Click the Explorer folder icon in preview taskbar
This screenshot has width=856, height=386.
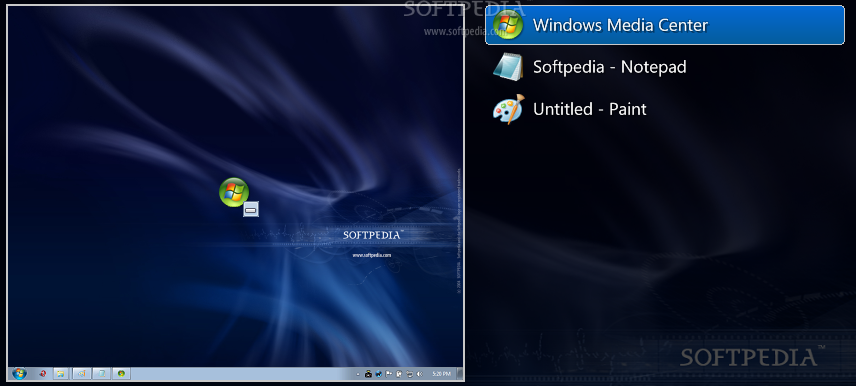(x=61, y=374)
